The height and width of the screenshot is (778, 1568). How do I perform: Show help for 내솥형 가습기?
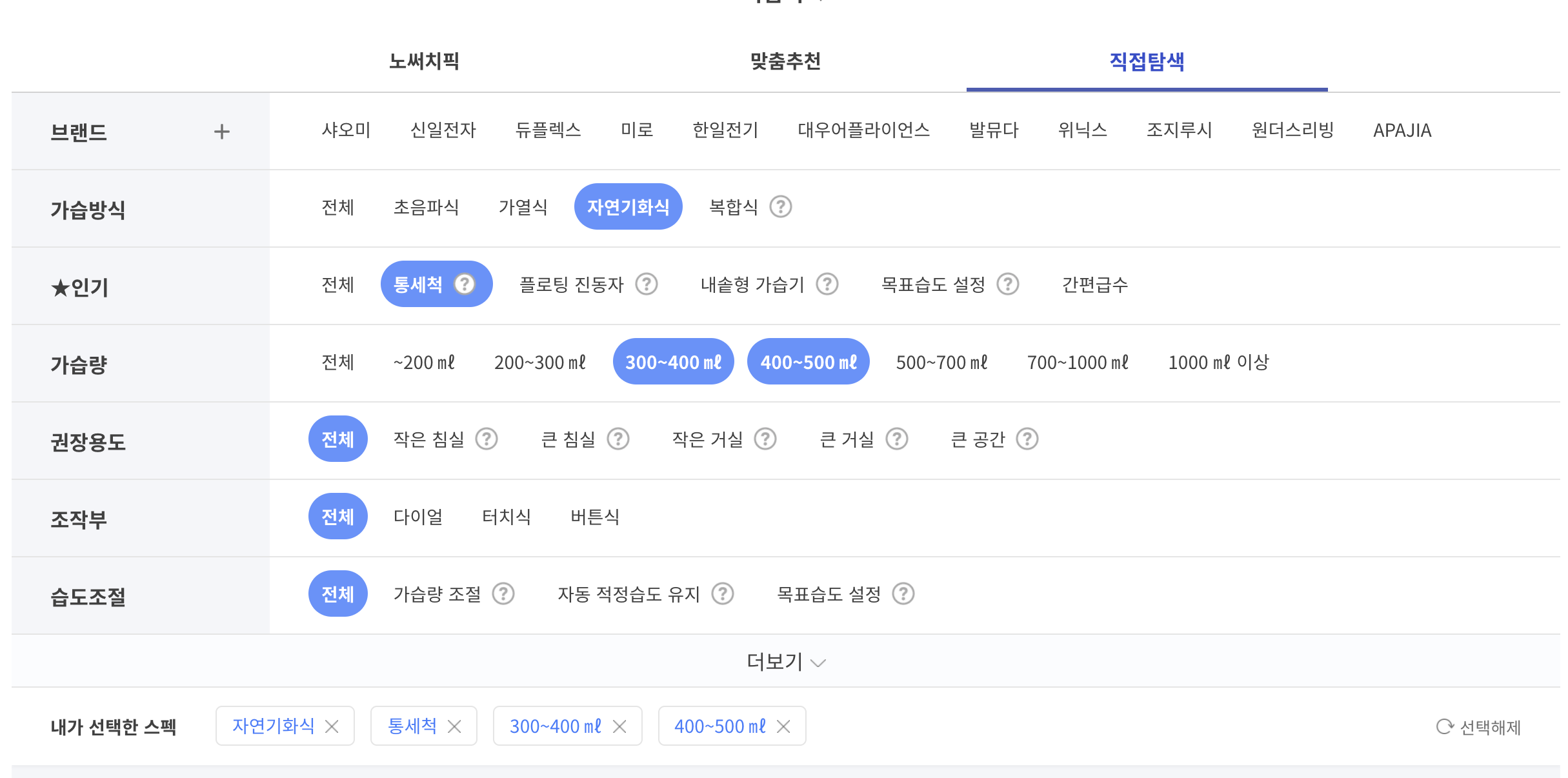(x=827, y=284)
